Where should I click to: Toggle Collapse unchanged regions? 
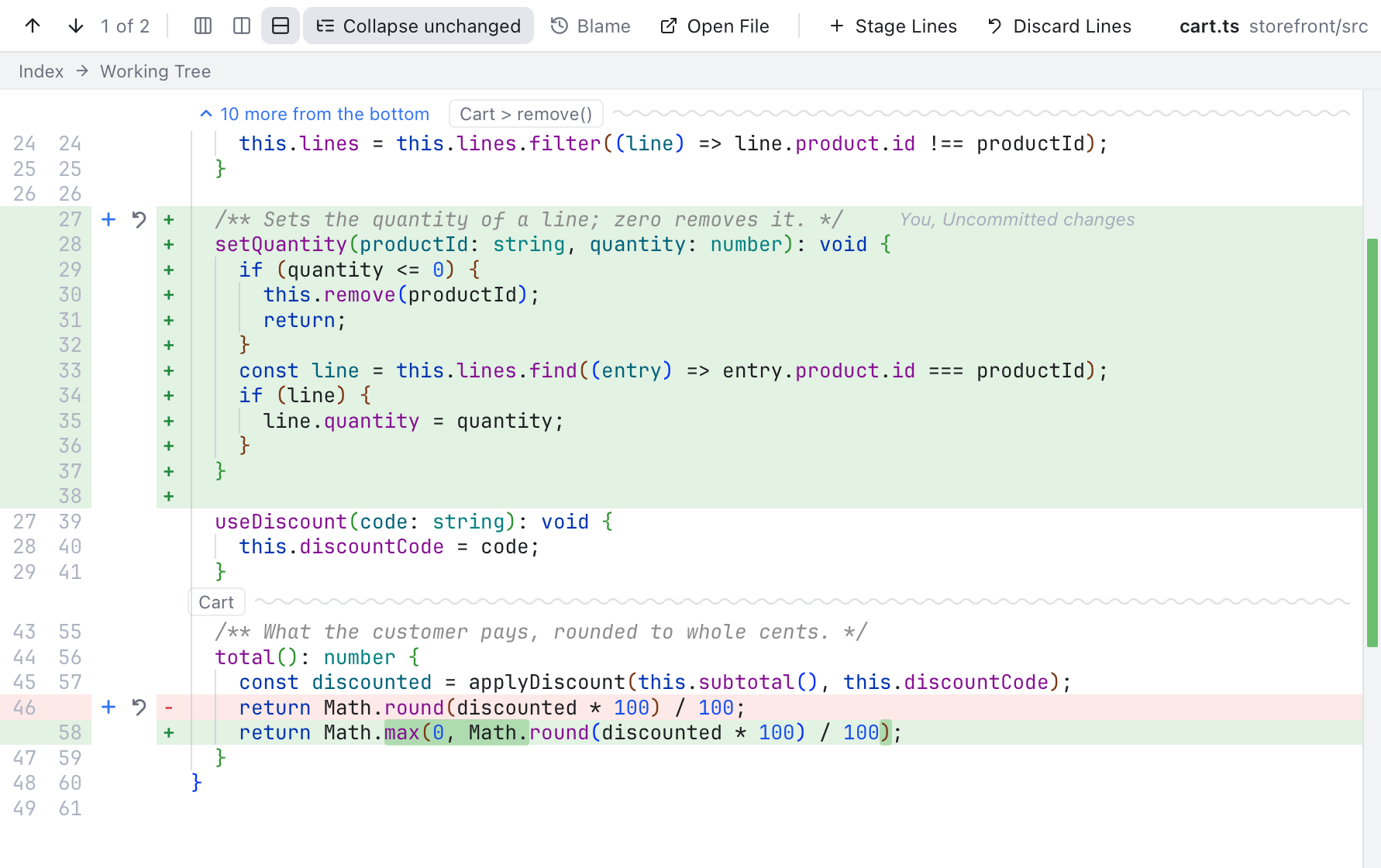tap(418, 26)
